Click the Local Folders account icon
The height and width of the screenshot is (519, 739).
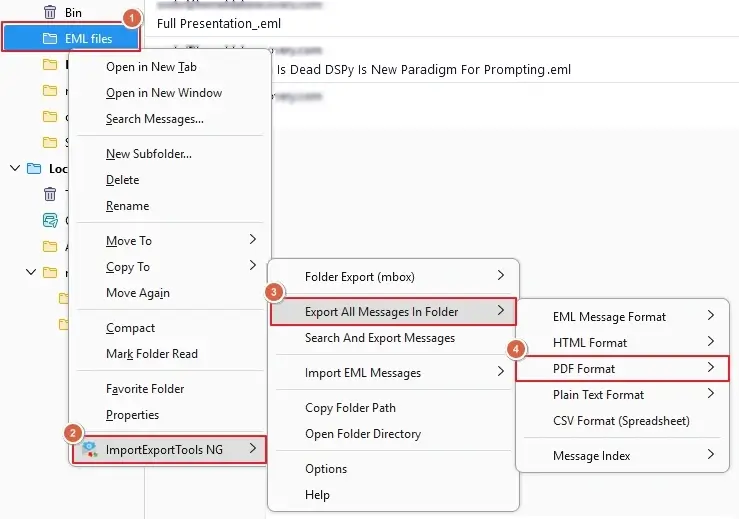[x=34, y=168]
